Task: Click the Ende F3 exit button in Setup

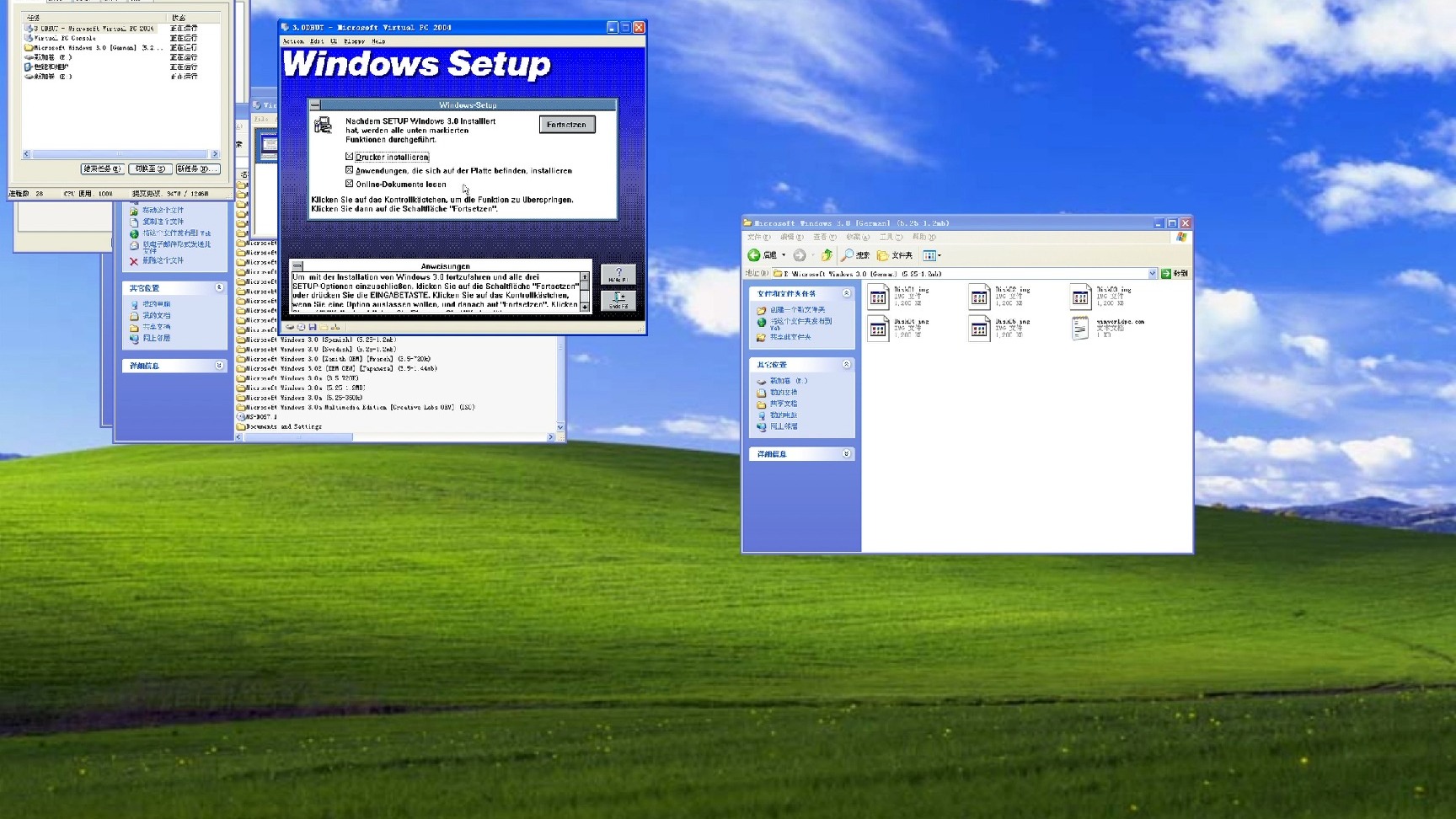Action: click(618, 301)
